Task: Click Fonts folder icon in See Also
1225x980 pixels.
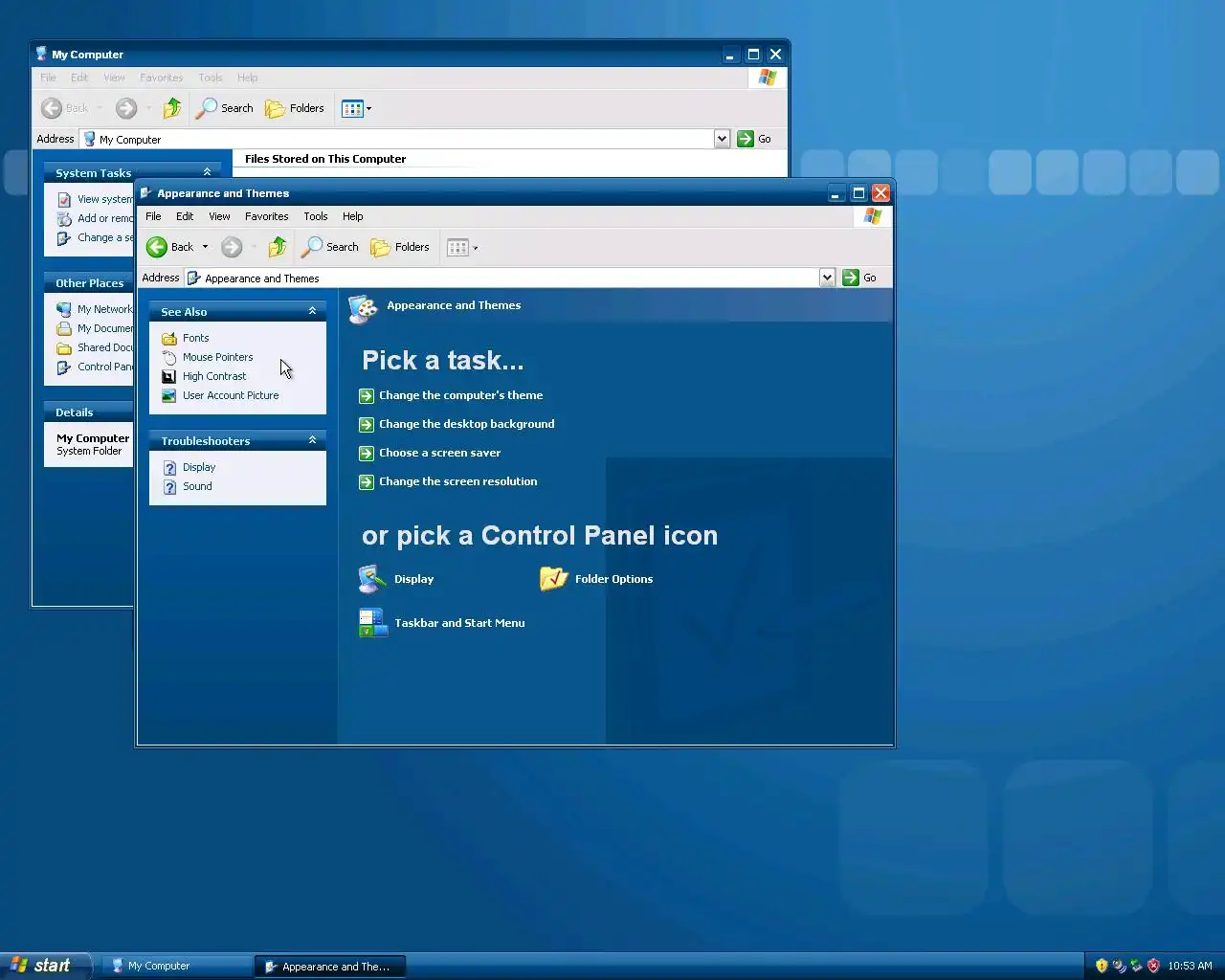Action: coord(169,338)
